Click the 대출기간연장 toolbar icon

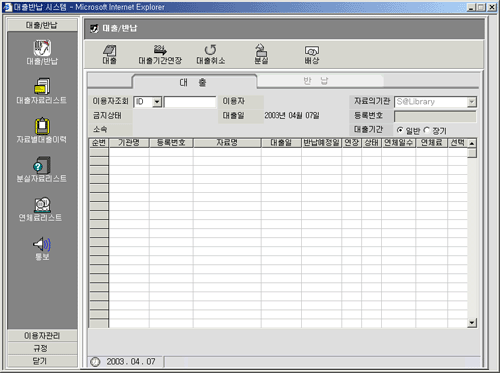(160, 50)
